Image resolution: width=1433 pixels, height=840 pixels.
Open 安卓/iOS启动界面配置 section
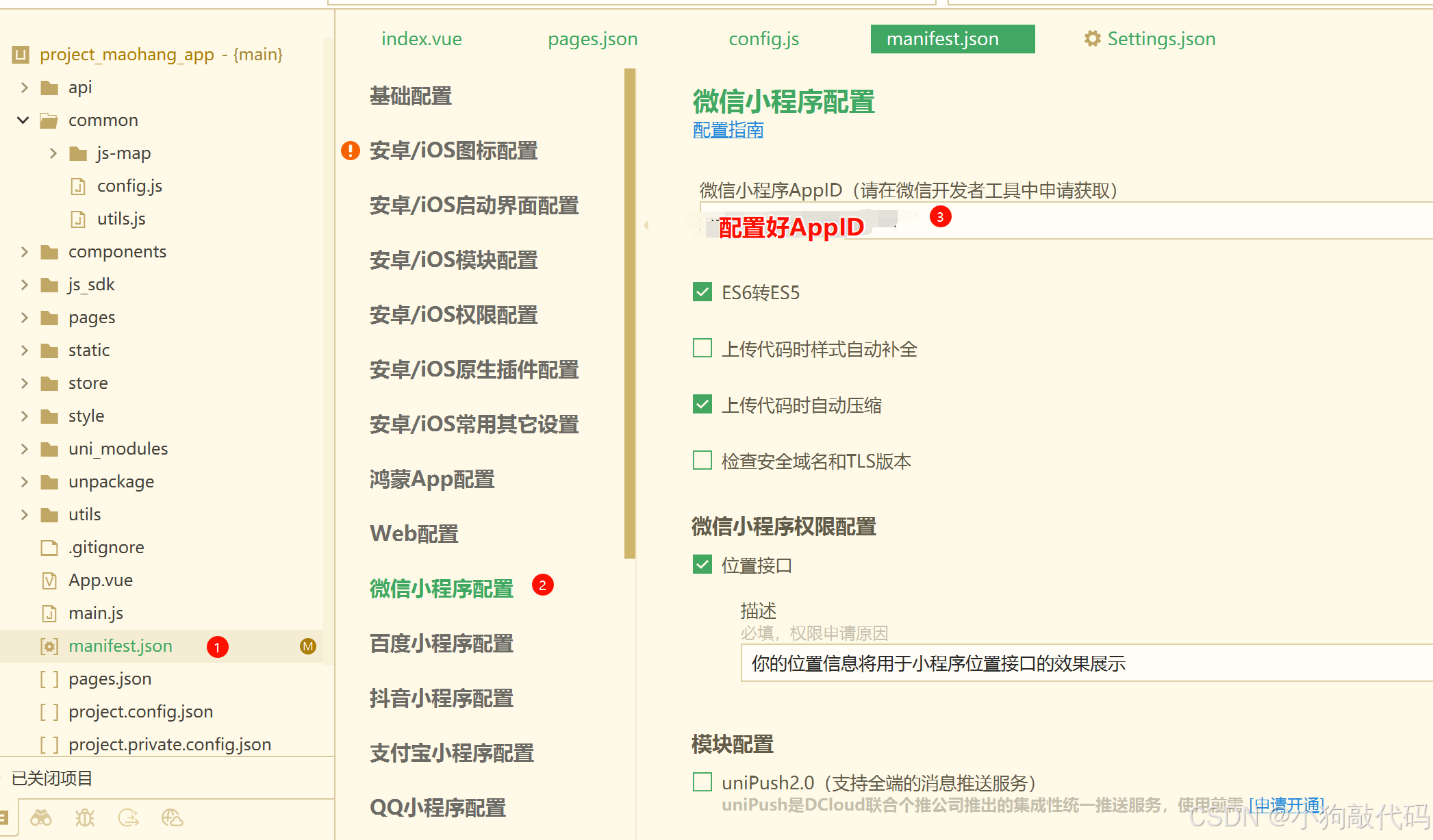pos(474,205)
